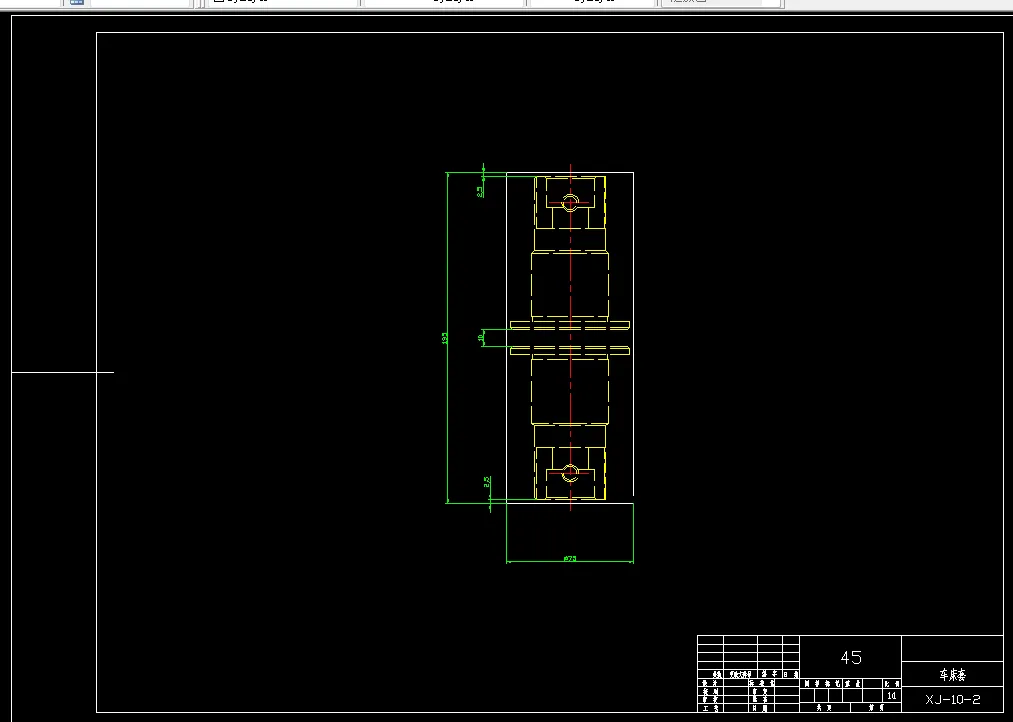1013x722 pixels.
Task: Select the ø75 diameter dimension text
Action: 570,559
